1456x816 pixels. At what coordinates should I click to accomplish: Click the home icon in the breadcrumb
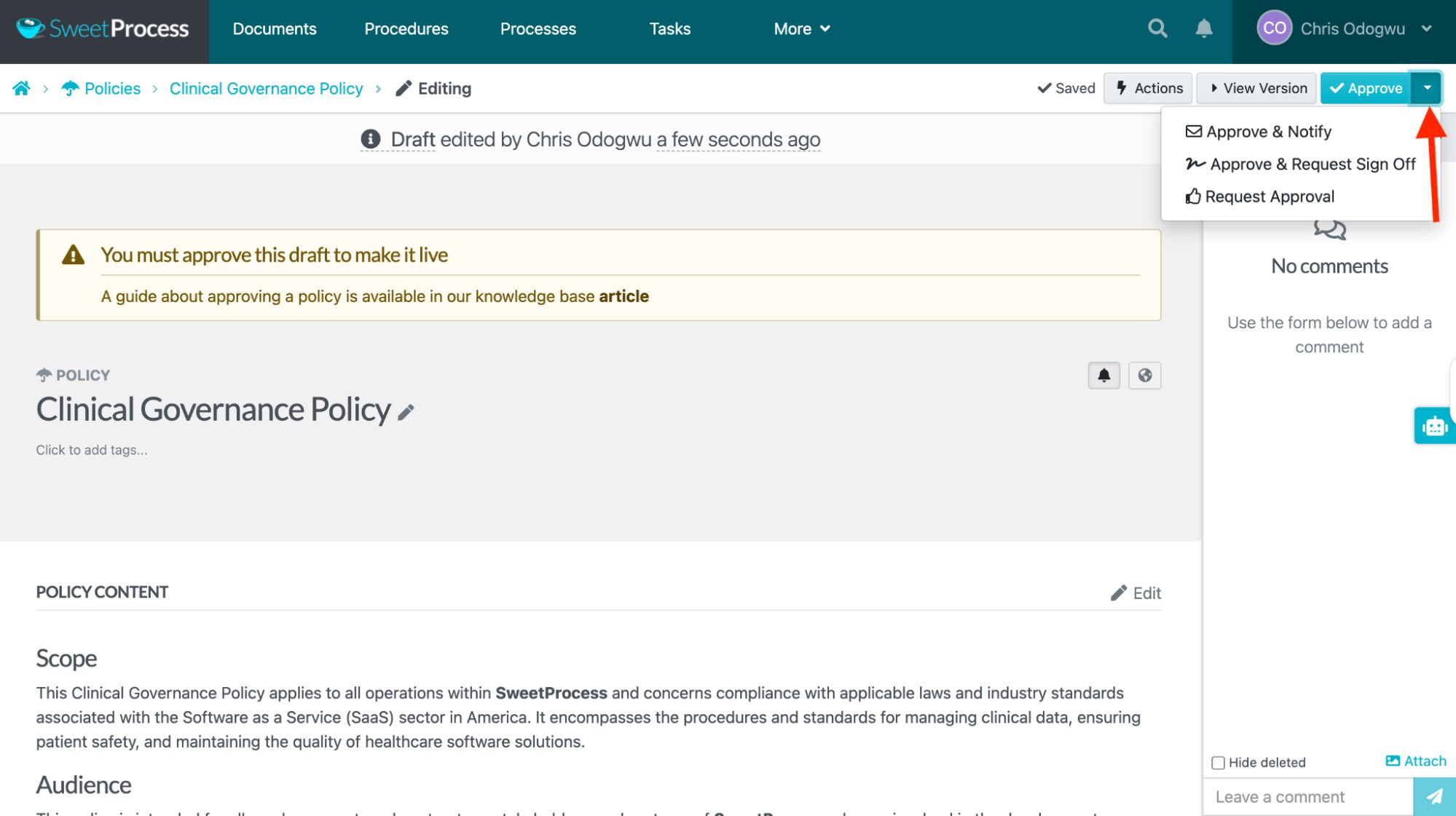click(x=21, y=89)
